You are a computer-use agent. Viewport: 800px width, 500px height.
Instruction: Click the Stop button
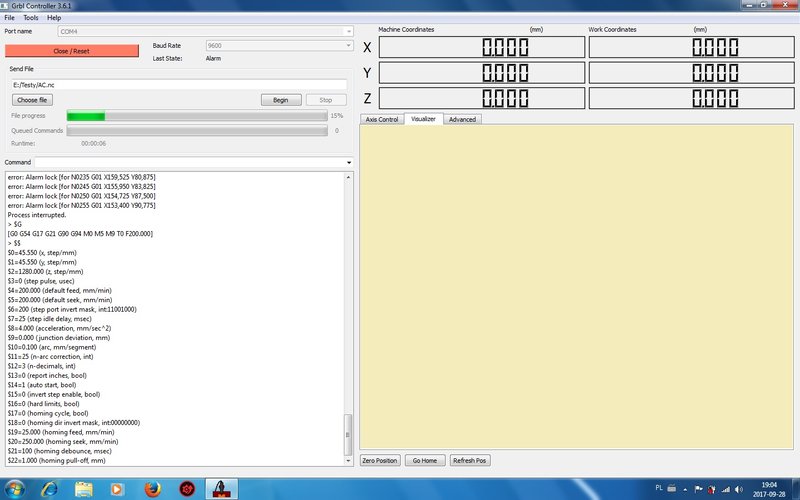[x=326, y=100]
